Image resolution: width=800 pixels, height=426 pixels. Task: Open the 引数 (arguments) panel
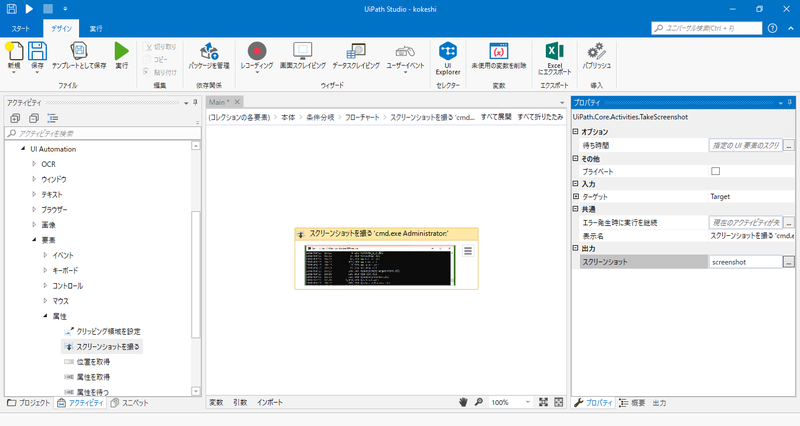pyautogui.click(x=240, y=402)
